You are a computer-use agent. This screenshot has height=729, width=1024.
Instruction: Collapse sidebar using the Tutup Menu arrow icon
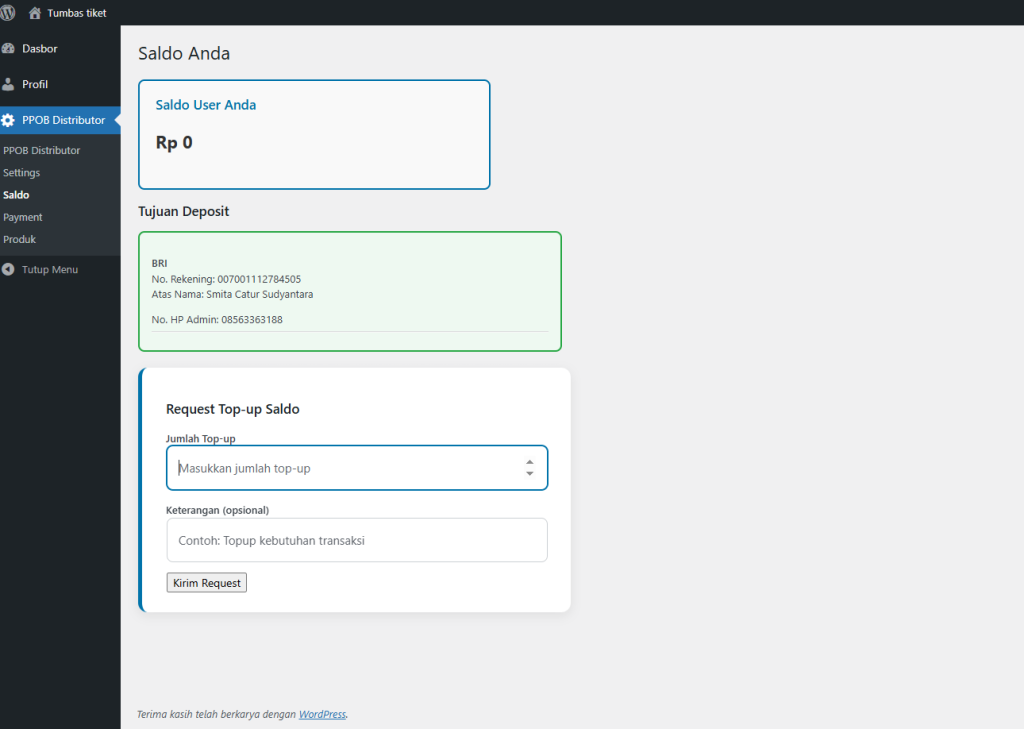tap(8, 270)
